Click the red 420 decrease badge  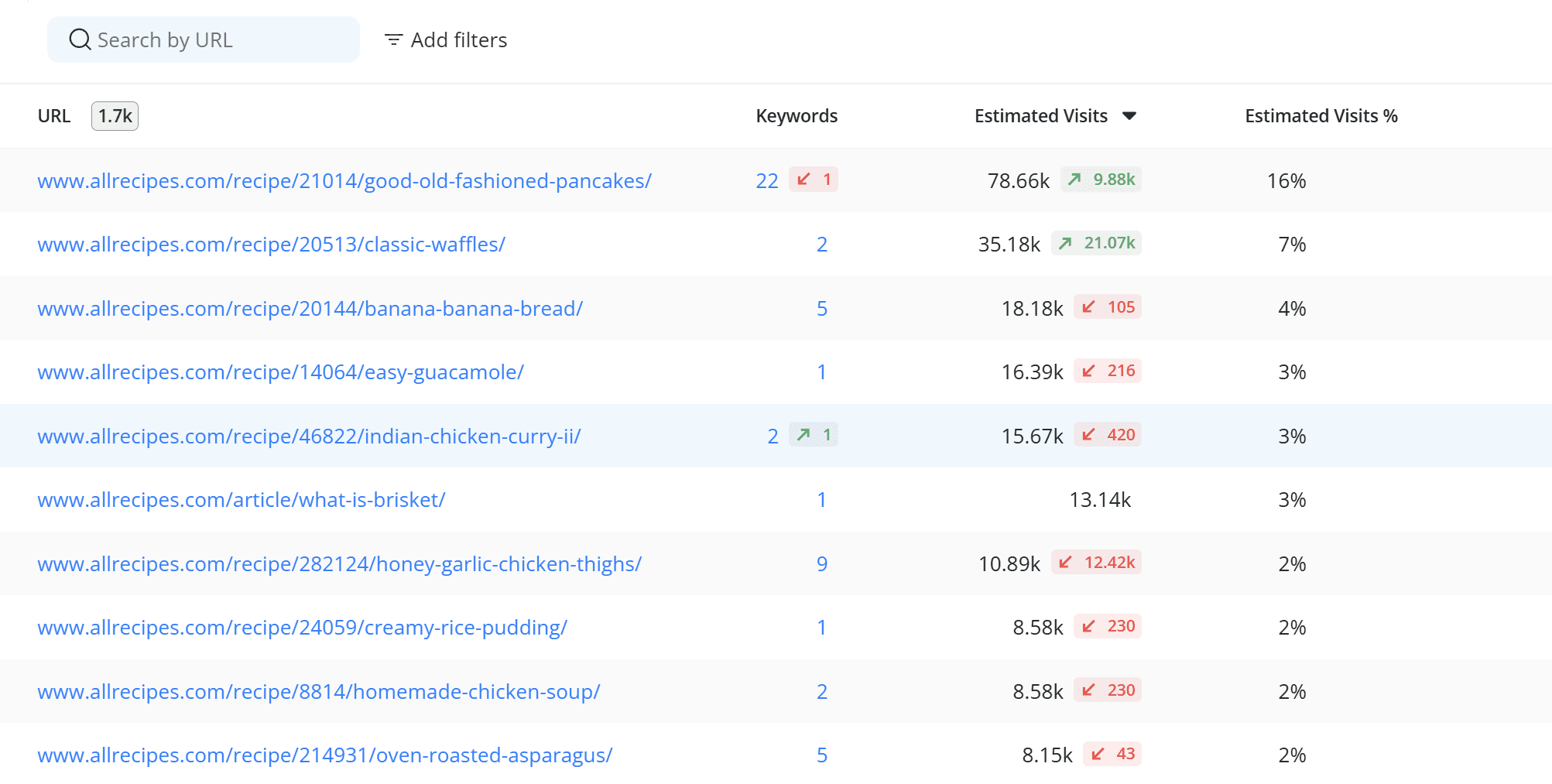coord(1108,435)
